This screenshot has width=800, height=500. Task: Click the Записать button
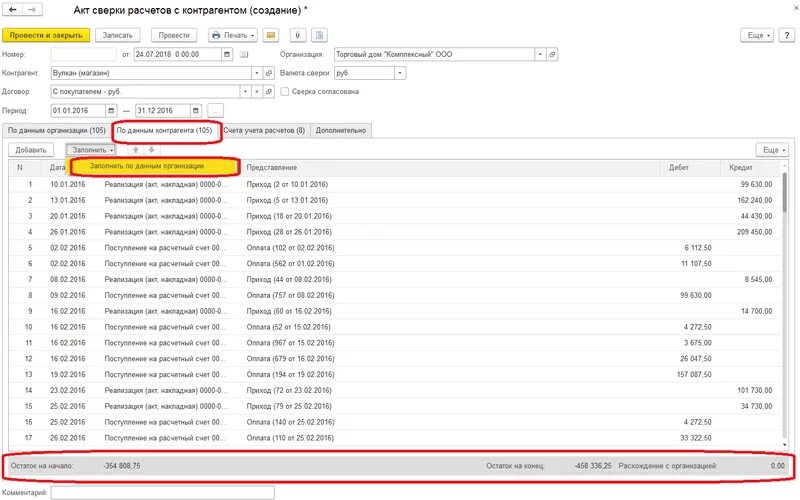[x=117, y=35]
